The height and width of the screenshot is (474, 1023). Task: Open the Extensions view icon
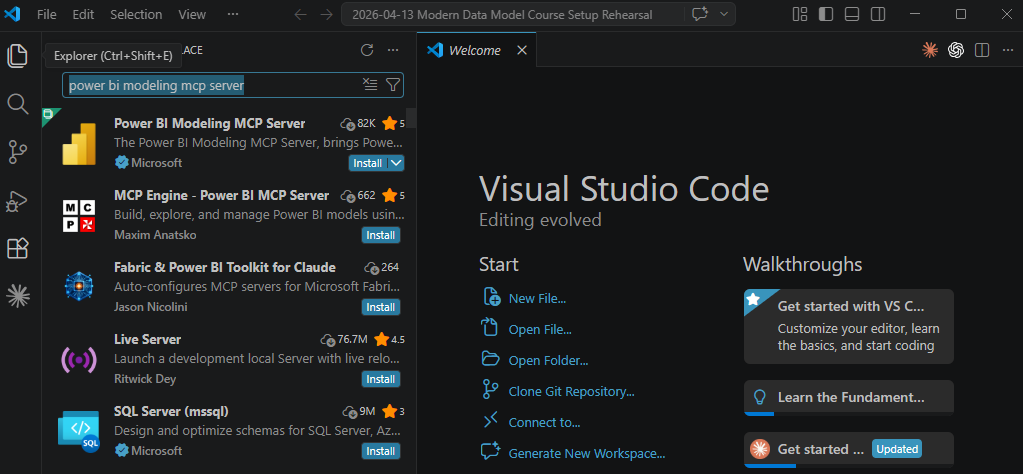point(18,248)
